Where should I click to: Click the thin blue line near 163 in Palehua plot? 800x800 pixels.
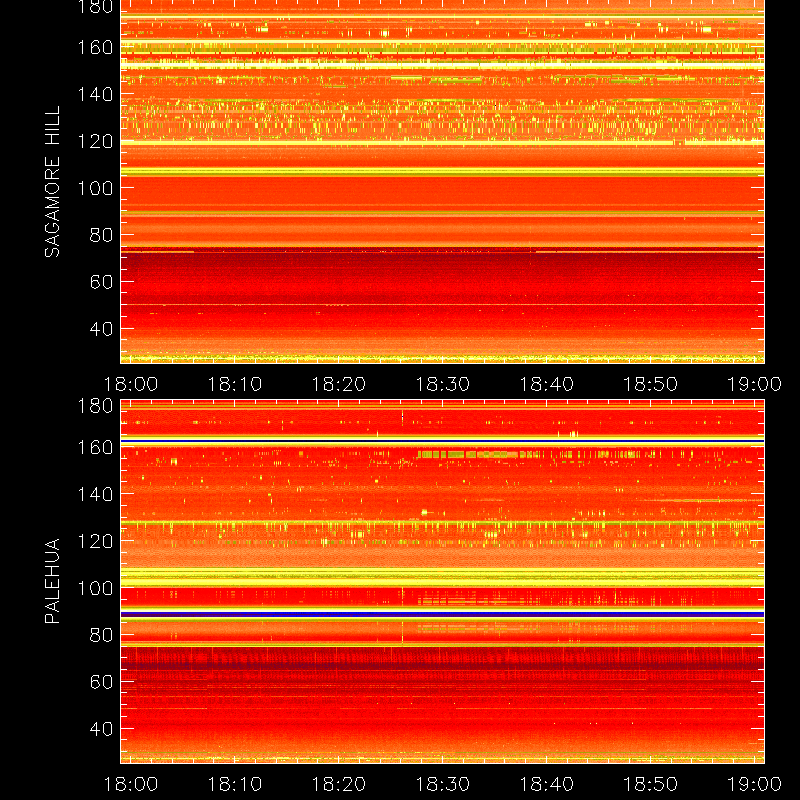442,441
